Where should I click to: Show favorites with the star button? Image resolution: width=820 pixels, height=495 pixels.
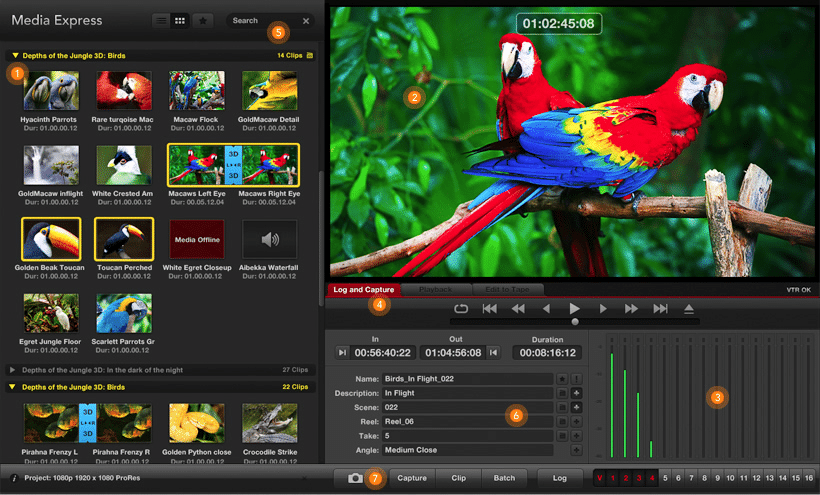point(204,20)
